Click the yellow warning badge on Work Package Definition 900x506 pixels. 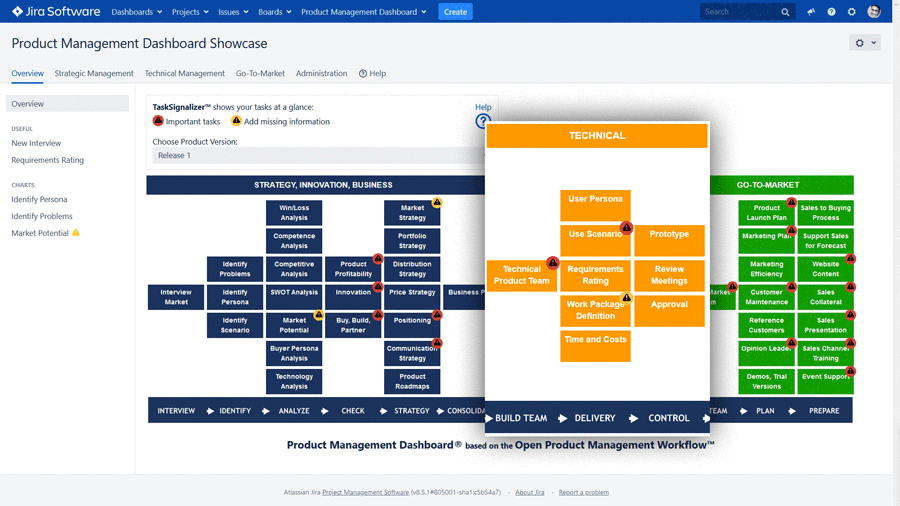626,297
